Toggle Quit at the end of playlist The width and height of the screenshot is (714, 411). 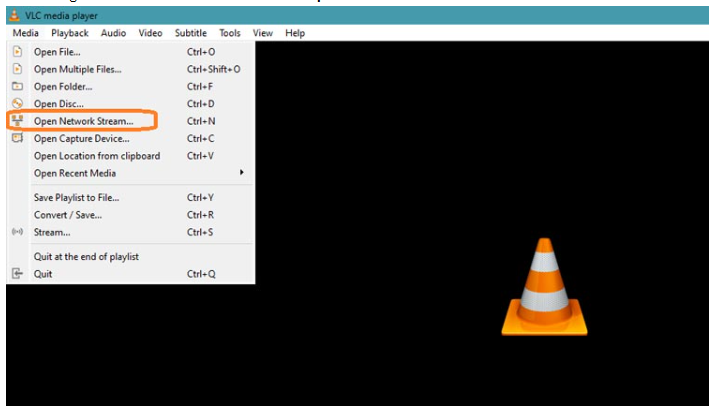86,257
